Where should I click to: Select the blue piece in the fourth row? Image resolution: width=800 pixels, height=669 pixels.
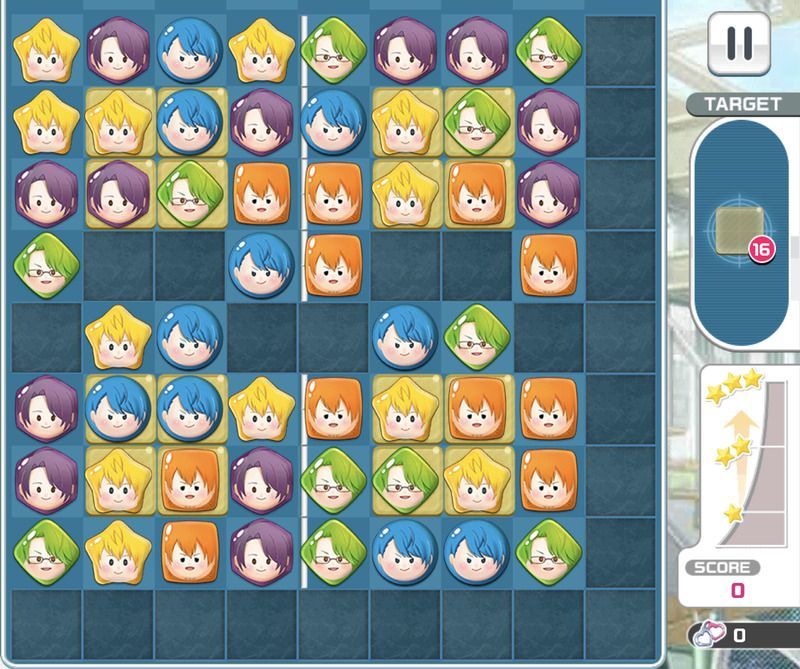point(261,266)
